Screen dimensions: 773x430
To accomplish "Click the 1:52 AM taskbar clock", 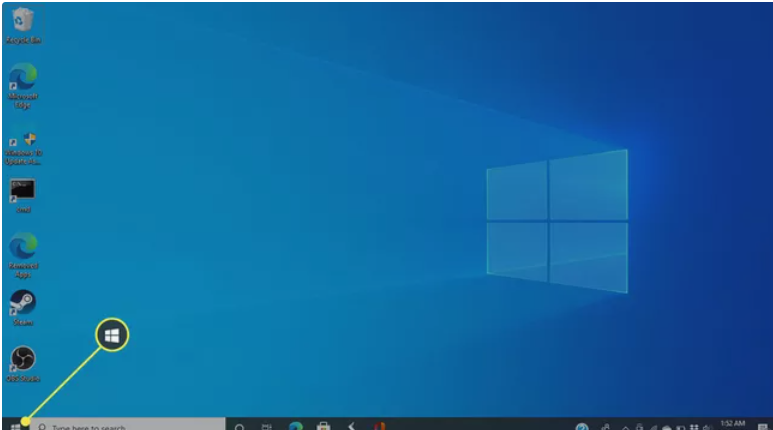I will click(733, 424).
